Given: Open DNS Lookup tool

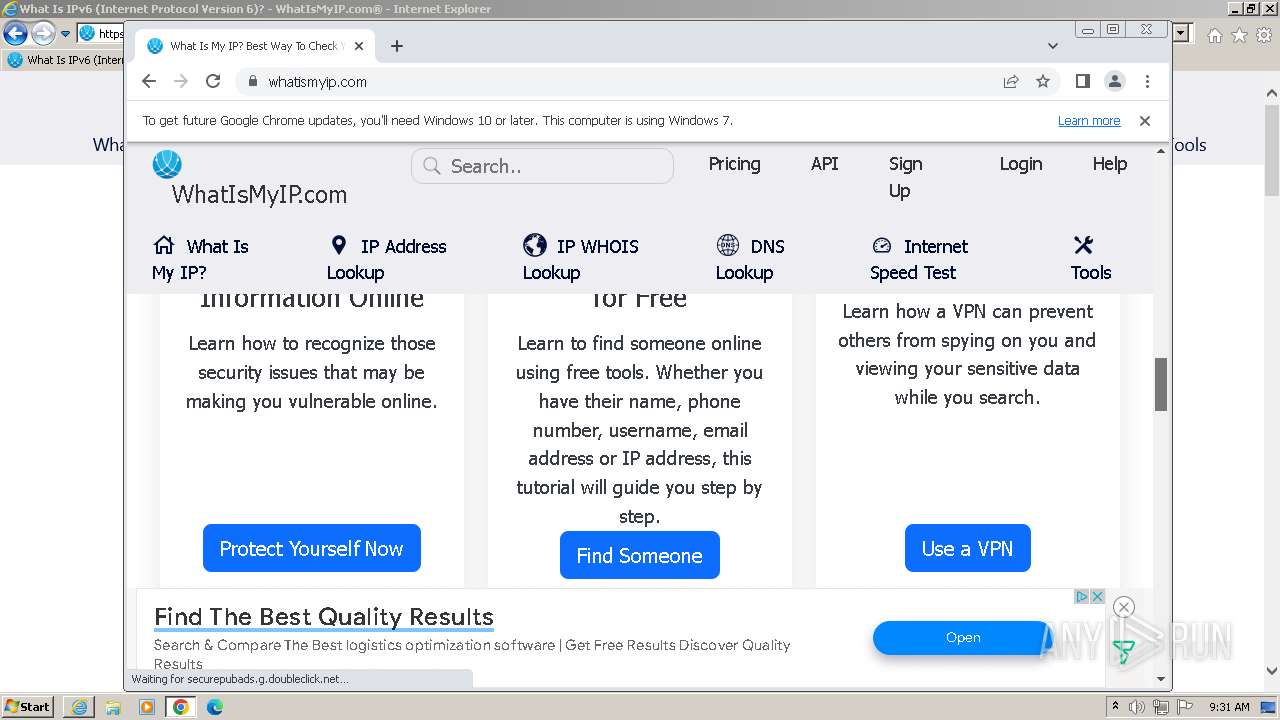Looking at the screenshot, I should [x=750, y=259].
